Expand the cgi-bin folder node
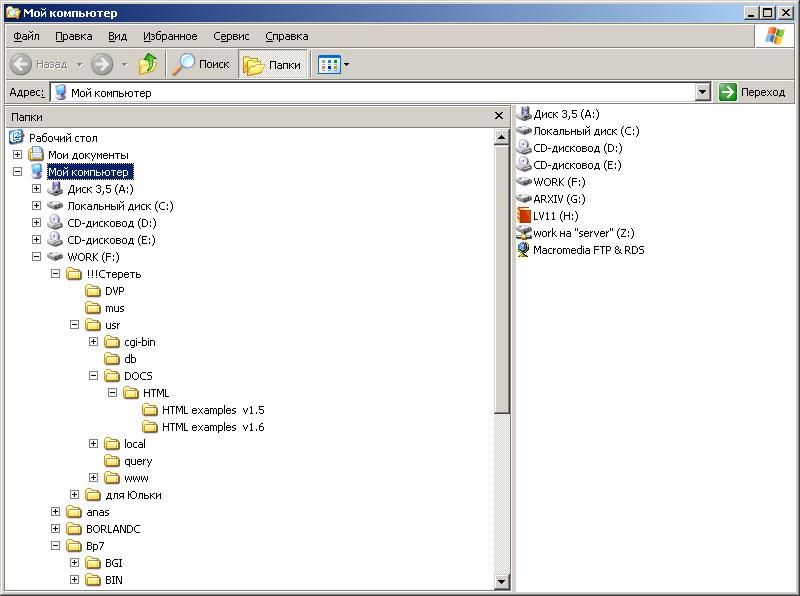This screenshot has height=596, width=800. [93, 341]
